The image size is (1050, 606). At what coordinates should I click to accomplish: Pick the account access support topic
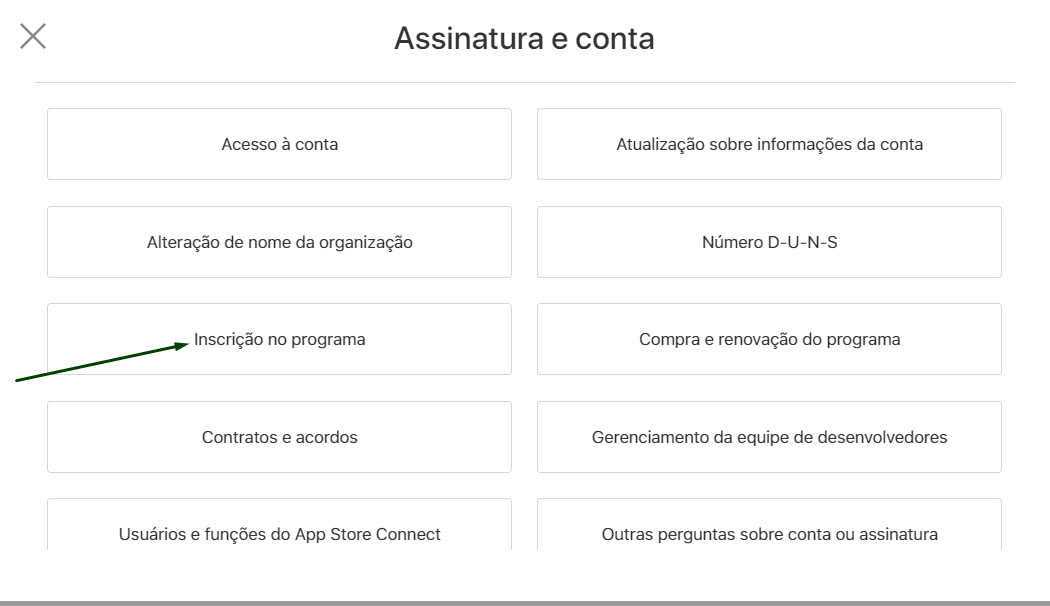(279, 144)
